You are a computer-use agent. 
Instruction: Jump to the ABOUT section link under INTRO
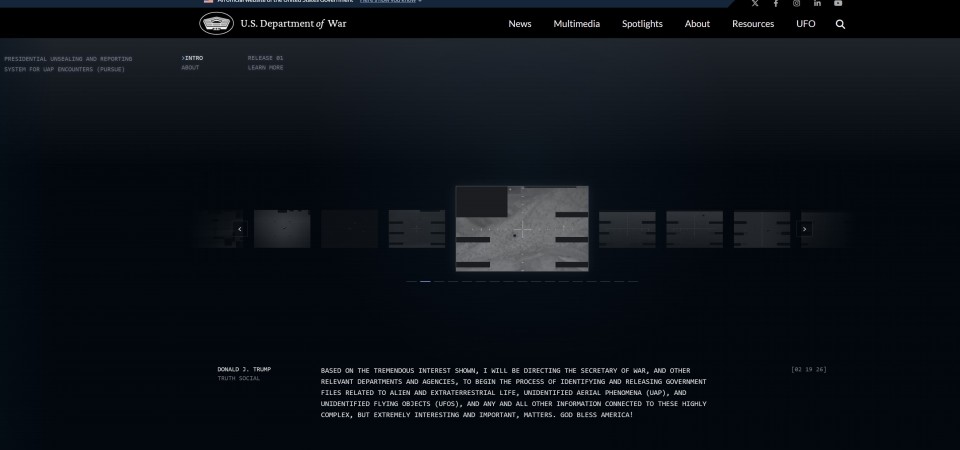coord(190,68)
